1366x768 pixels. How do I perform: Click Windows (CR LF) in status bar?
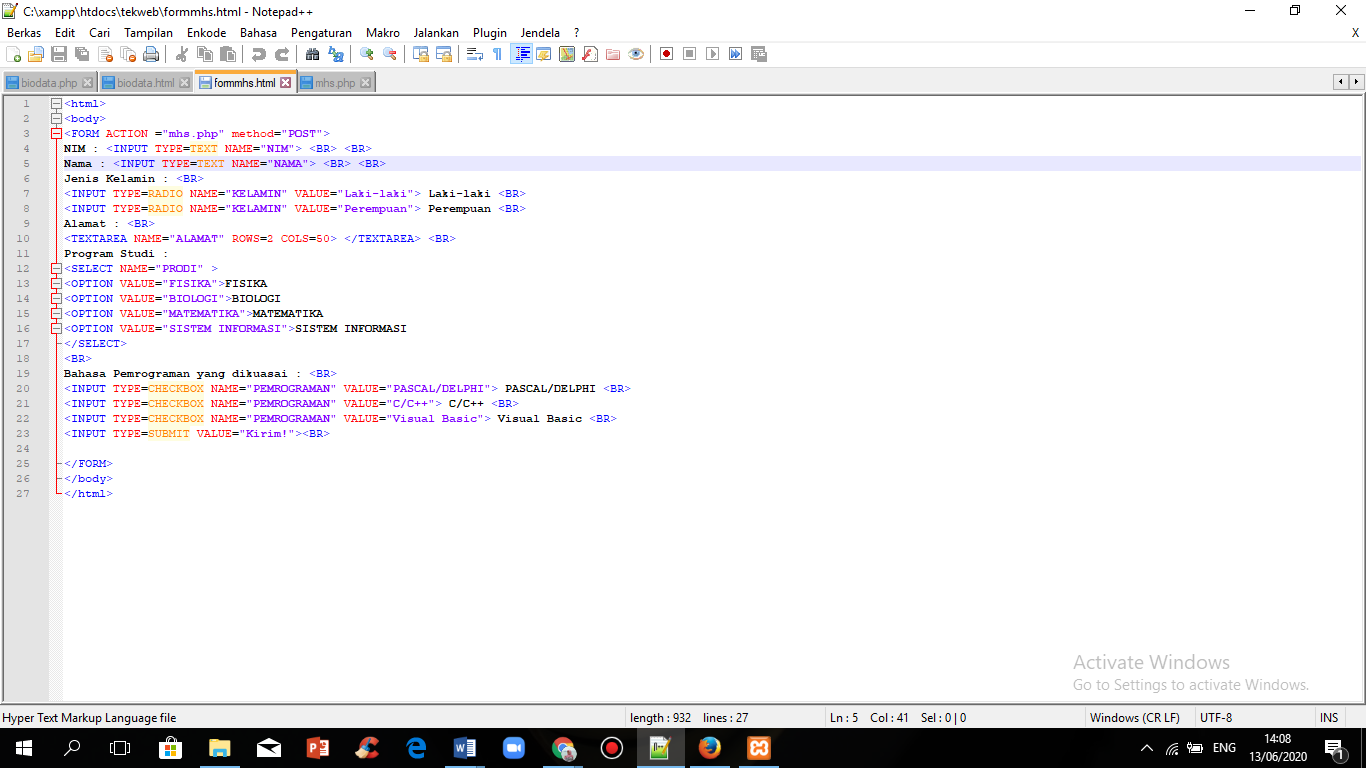1134,717
